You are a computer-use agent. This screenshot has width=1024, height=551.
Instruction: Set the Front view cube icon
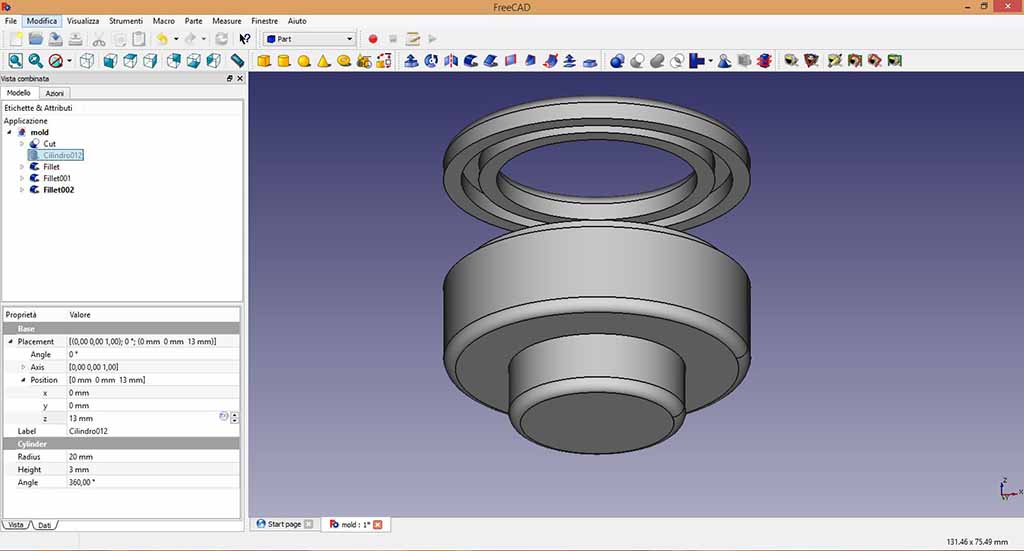click(110, 61)
